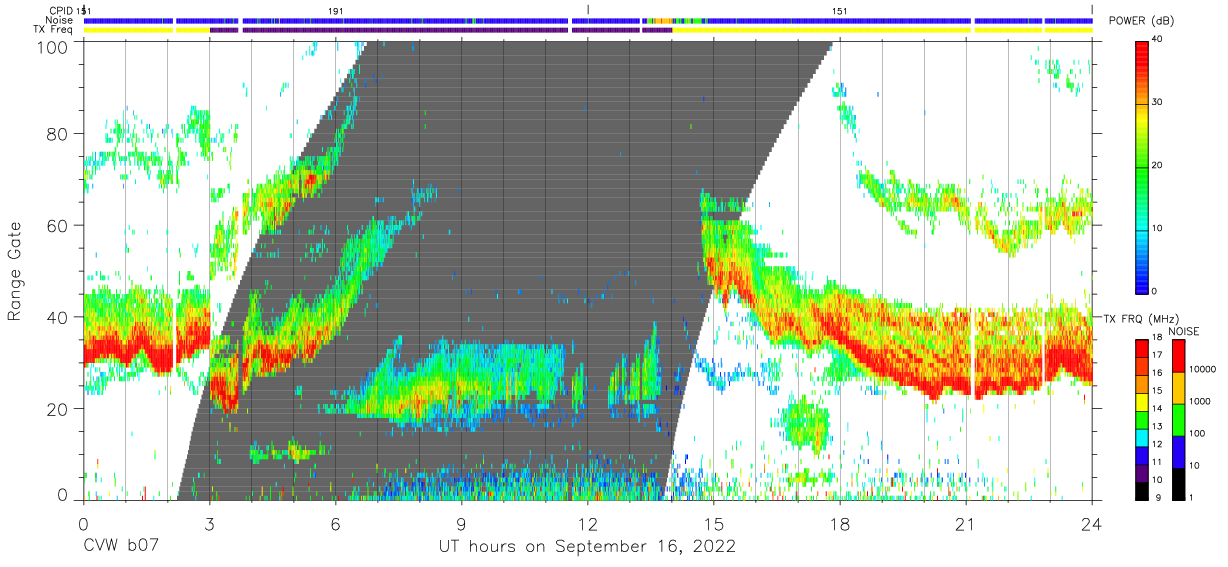The width and height of the screenshot is (1228, 567).
Task: Select the 'NOISE' legend title
Action: 1183,331
